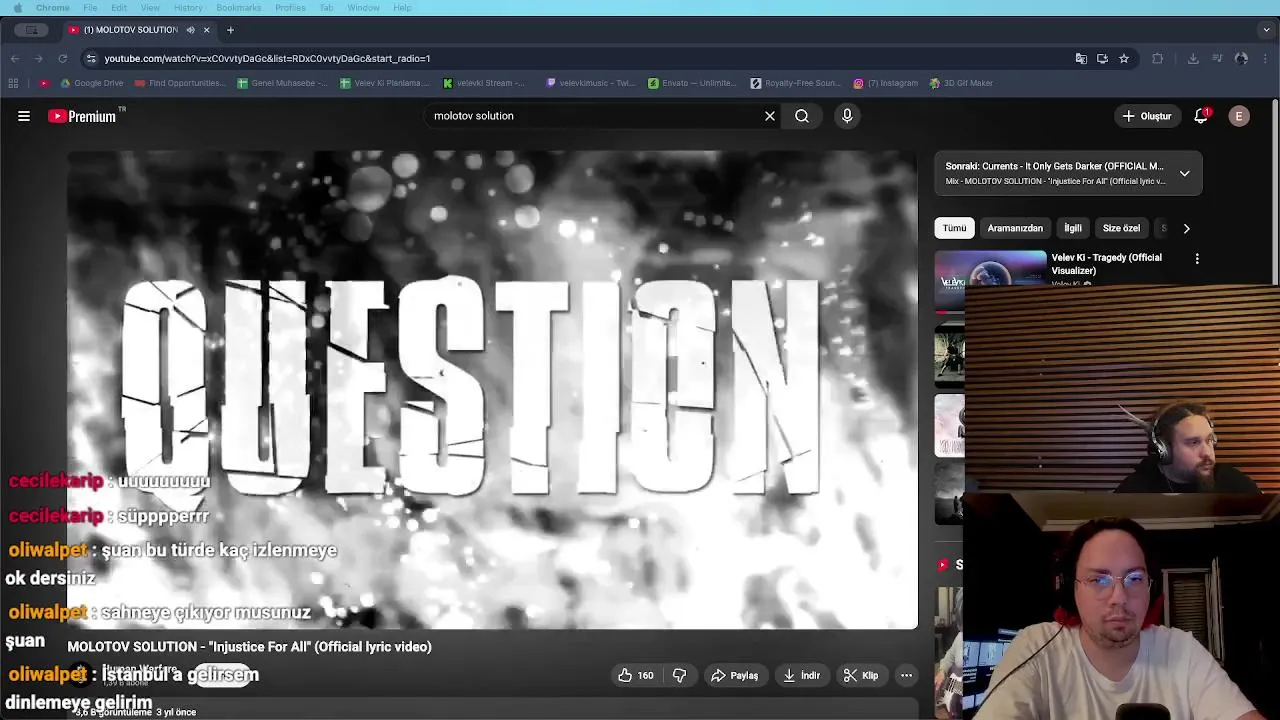Open Chrome's three-dot main menu
The width and height of the screenshot is (1280, 720).
point(1266,58)
